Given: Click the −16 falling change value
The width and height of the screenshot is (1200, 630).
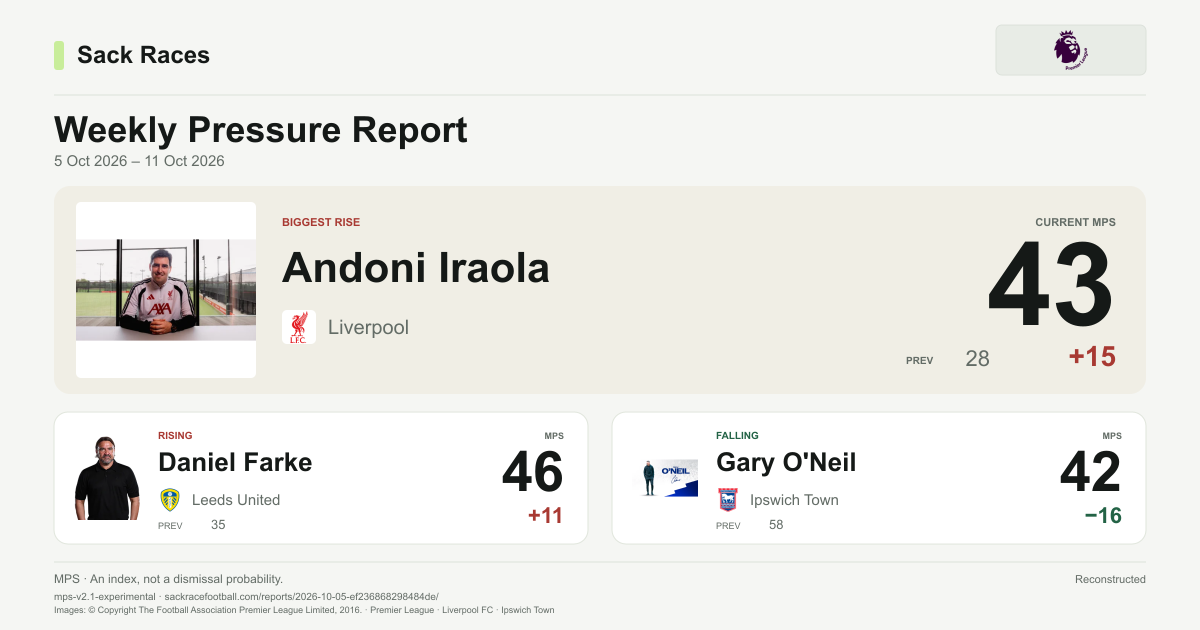Looking at the screenshot, I should (x=1103, y=516).
